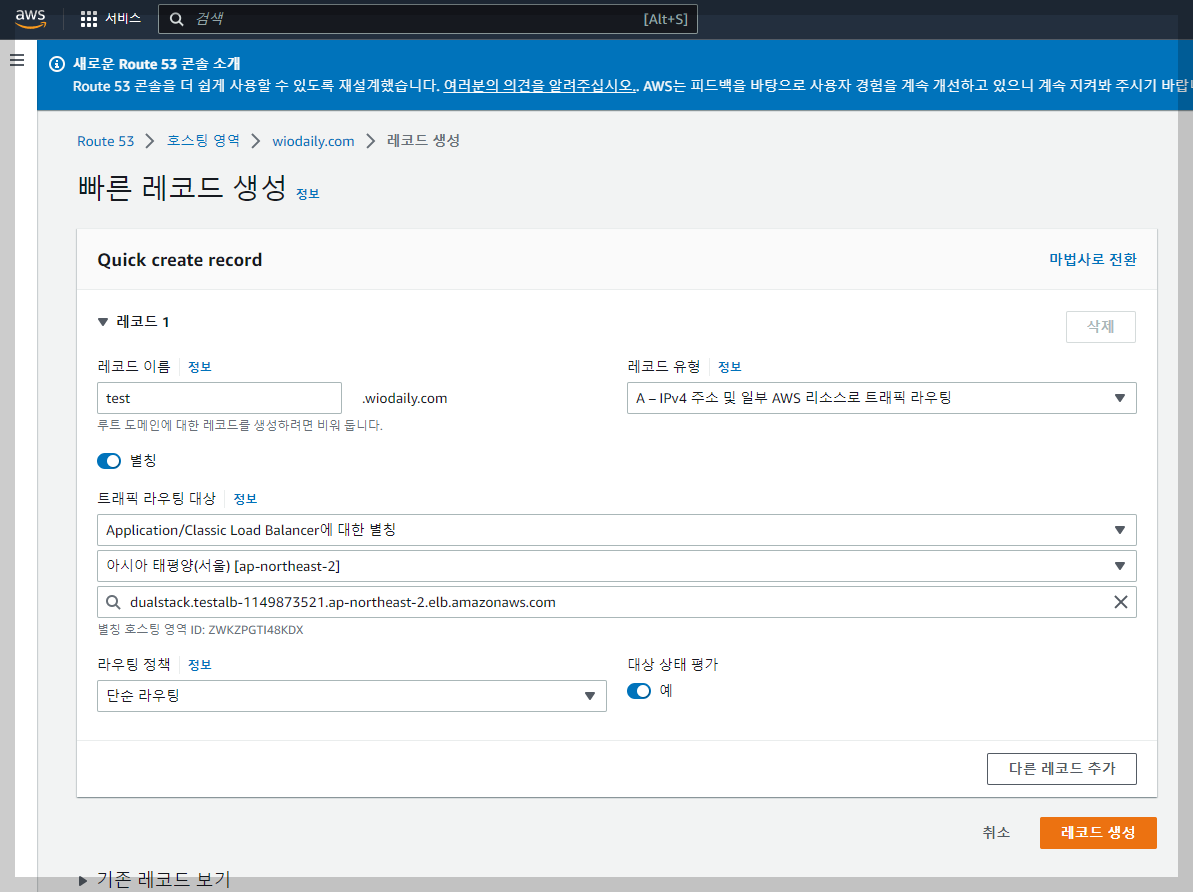Click the Quick create record heading
Image resolution: width=1193 pixels, height=892 pixels.
(x=180, y=260)
